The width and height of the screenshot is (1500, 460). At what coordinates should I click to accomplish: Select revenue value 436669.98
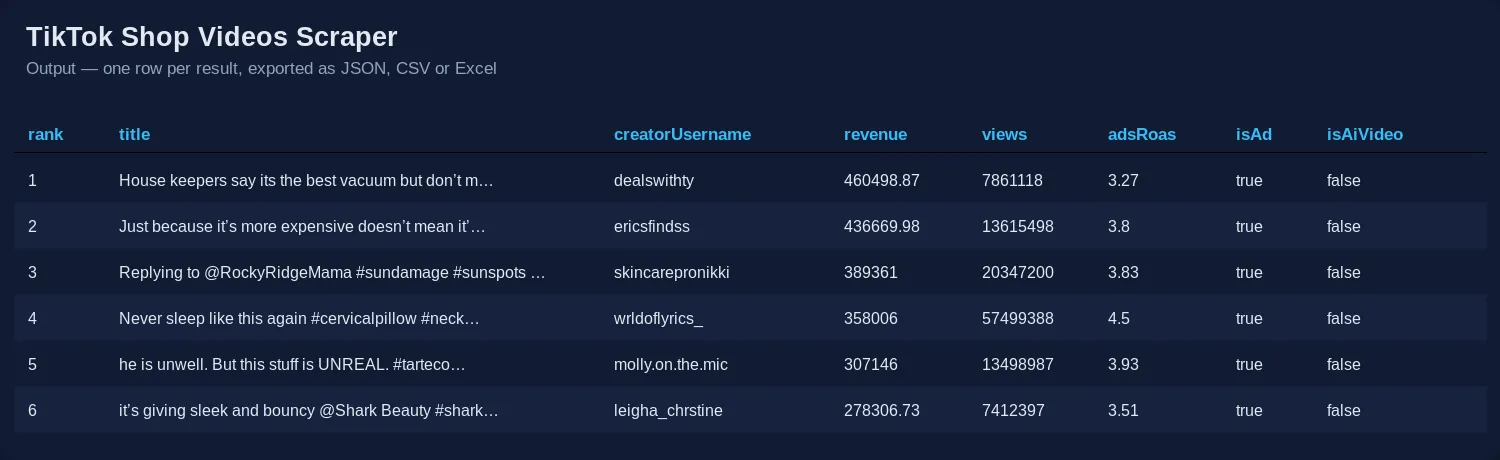882,227
